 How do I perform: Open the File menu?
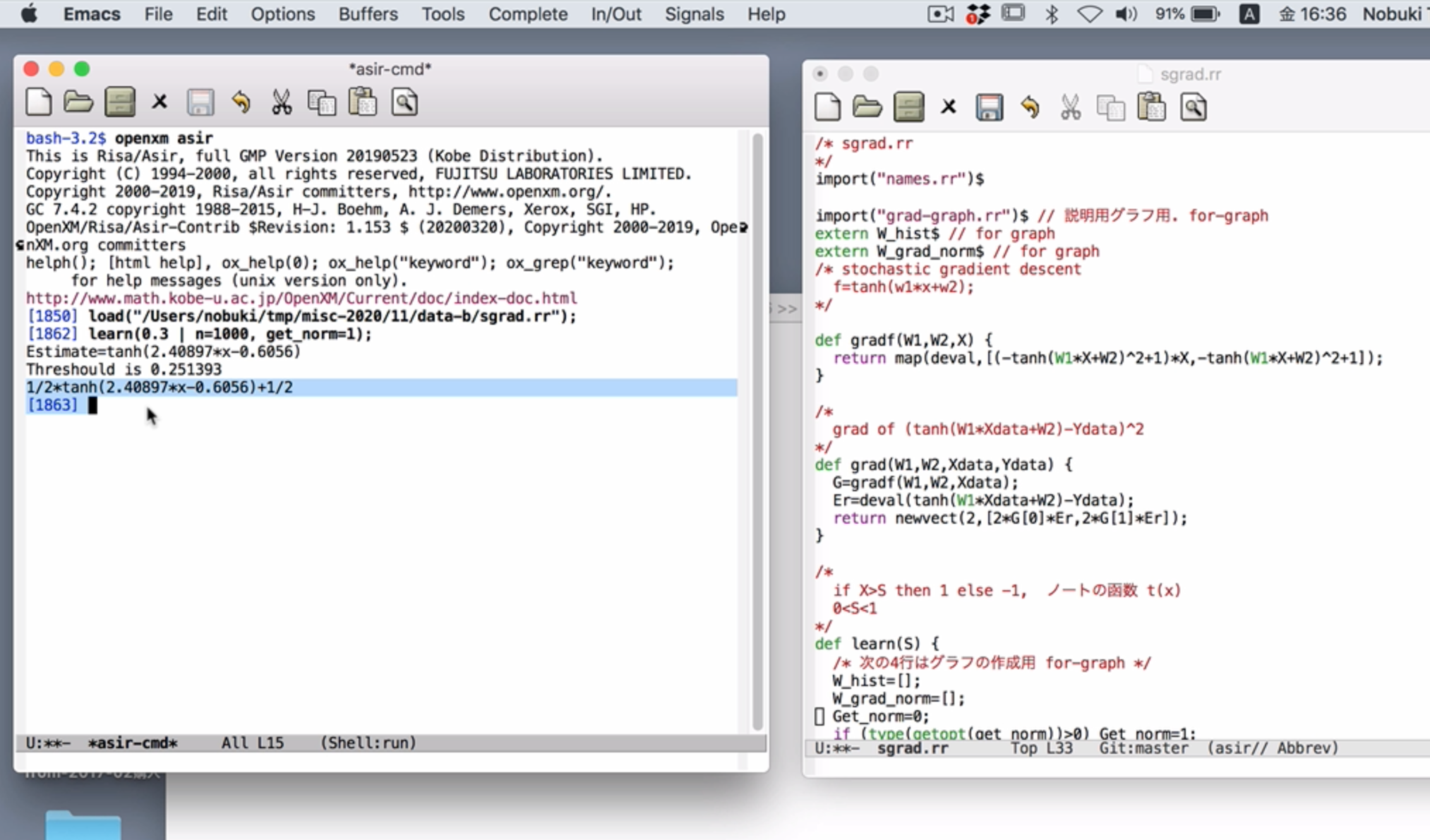158,14
